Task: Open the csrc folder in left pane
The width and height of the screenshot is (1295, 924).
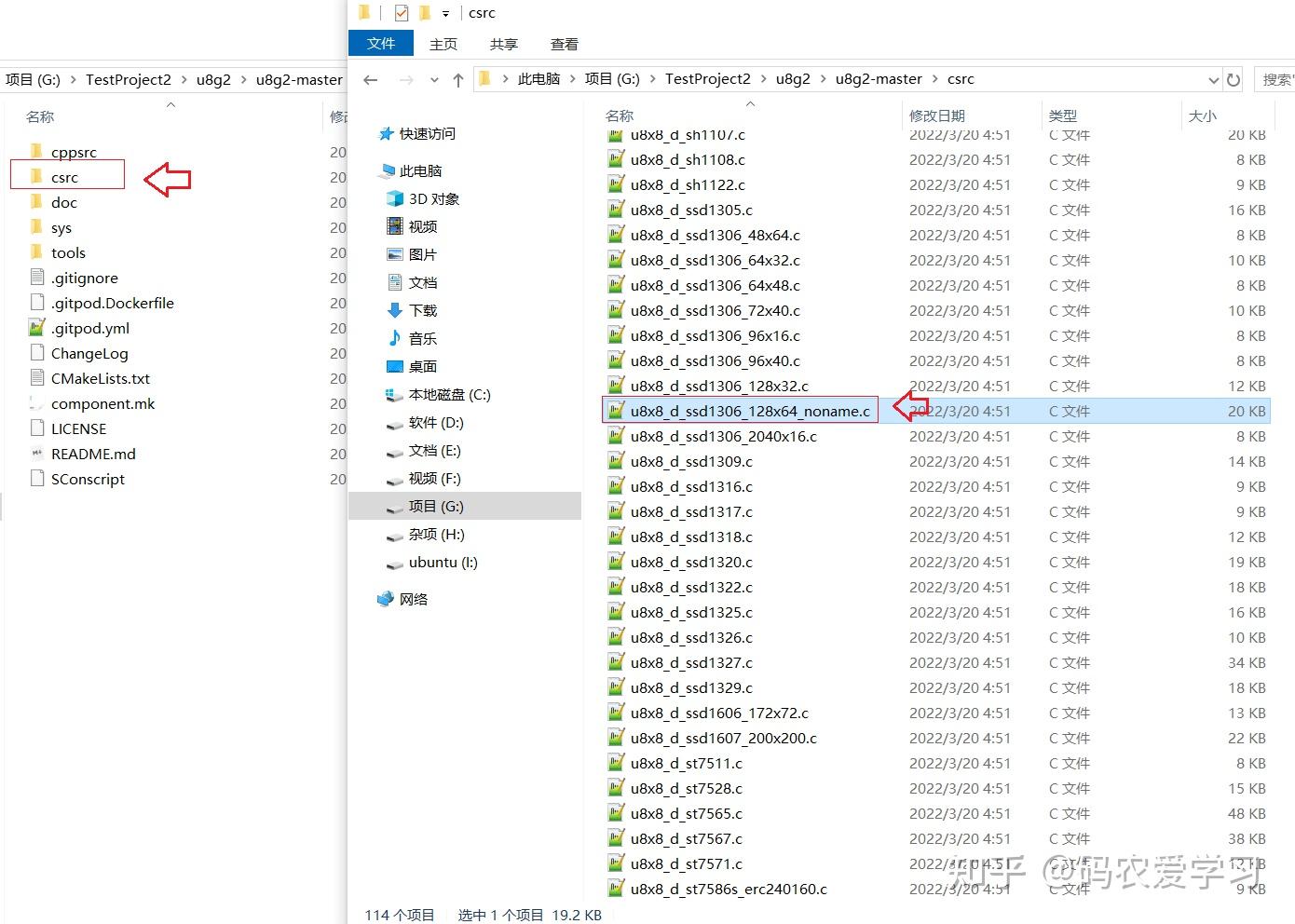Action: coord(65,177)
